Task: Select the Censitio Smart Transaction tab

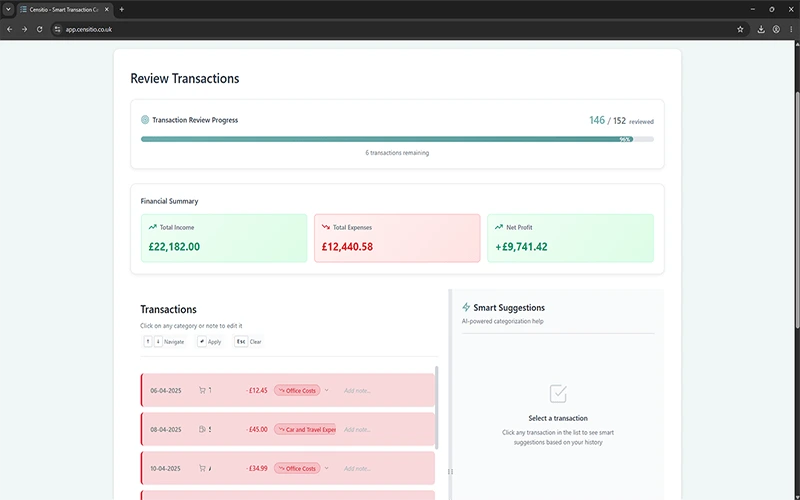Action: click(64, 10)
